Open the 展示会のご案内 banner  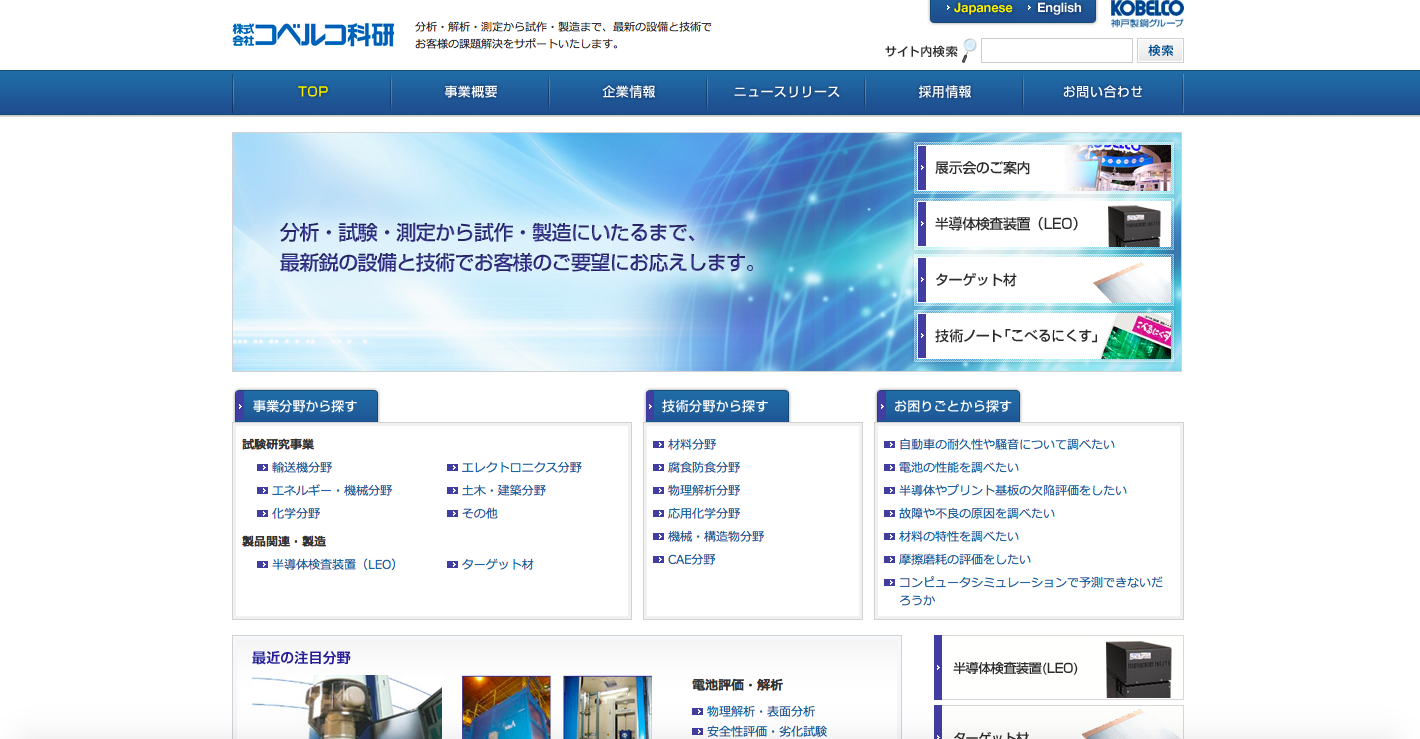point(1044,168)
